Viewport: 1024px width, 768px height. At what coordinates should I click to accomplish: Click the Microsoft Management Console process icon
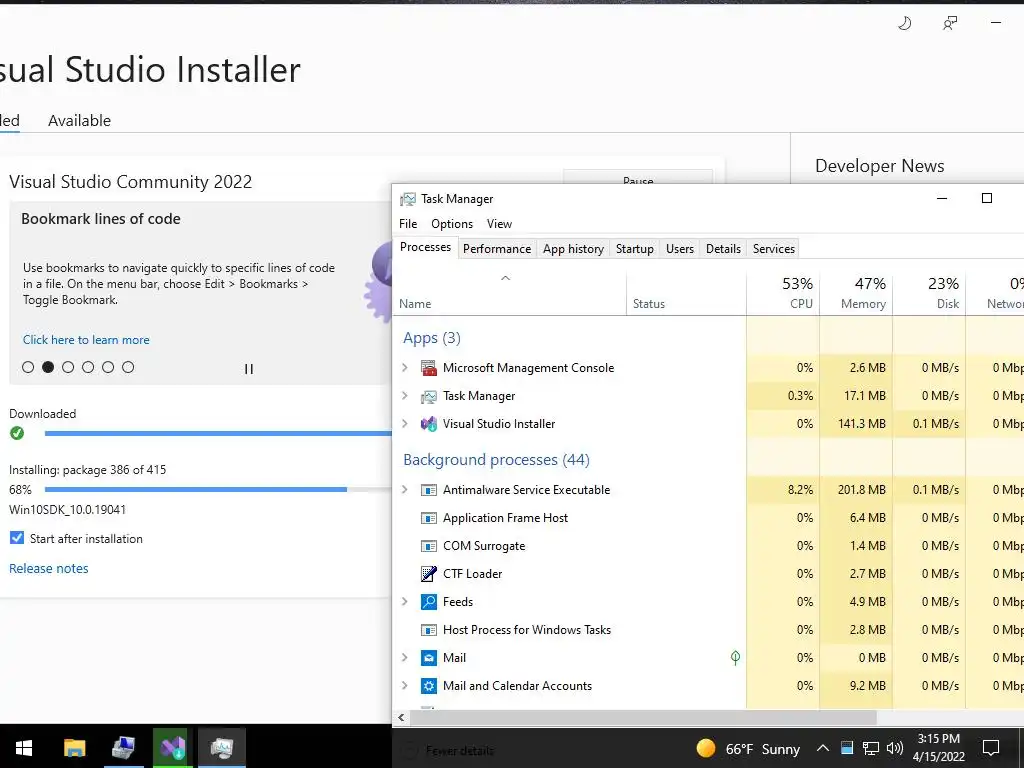click(428, 368)
